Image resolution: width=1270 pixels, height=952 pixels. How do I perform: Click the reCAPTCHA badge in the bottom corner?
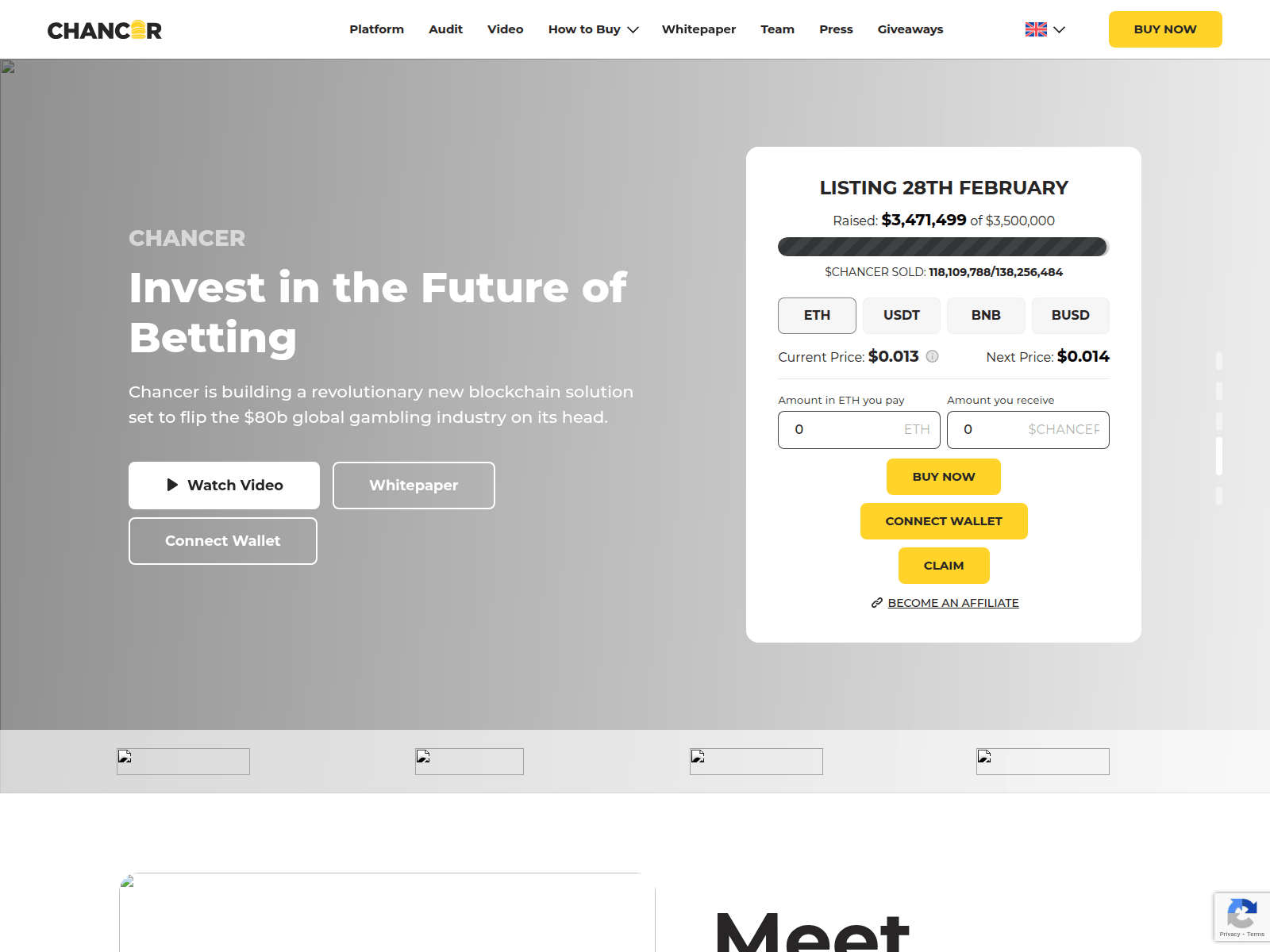point(1241,917)
